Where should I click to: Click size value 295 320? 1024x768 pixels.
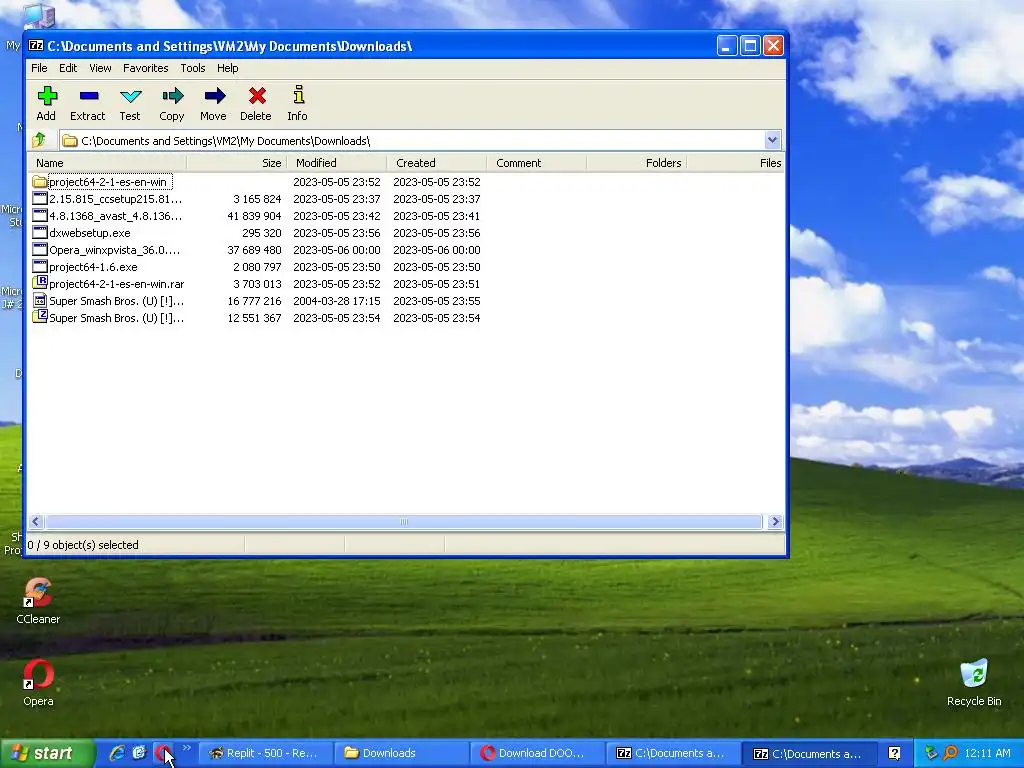(x=261, y=232)
